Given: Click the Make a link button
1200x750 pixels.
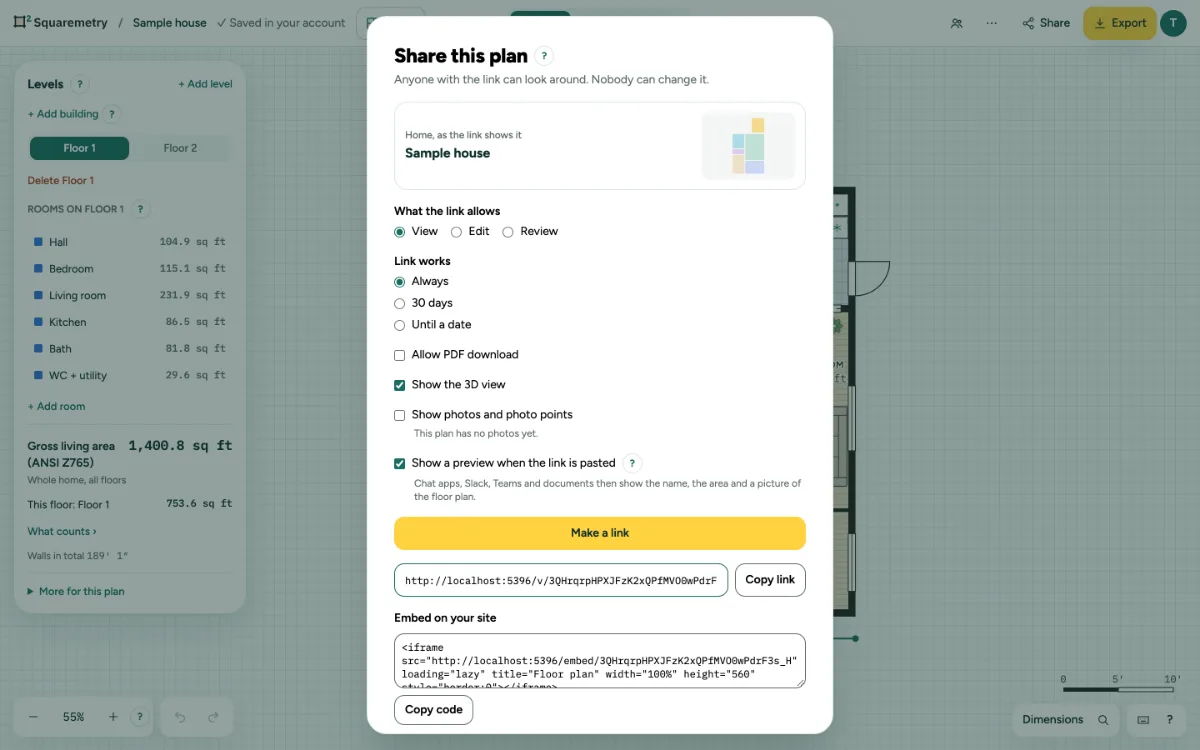Looking at the screenshot, I should pyautogui.click(x=600, y=533).
